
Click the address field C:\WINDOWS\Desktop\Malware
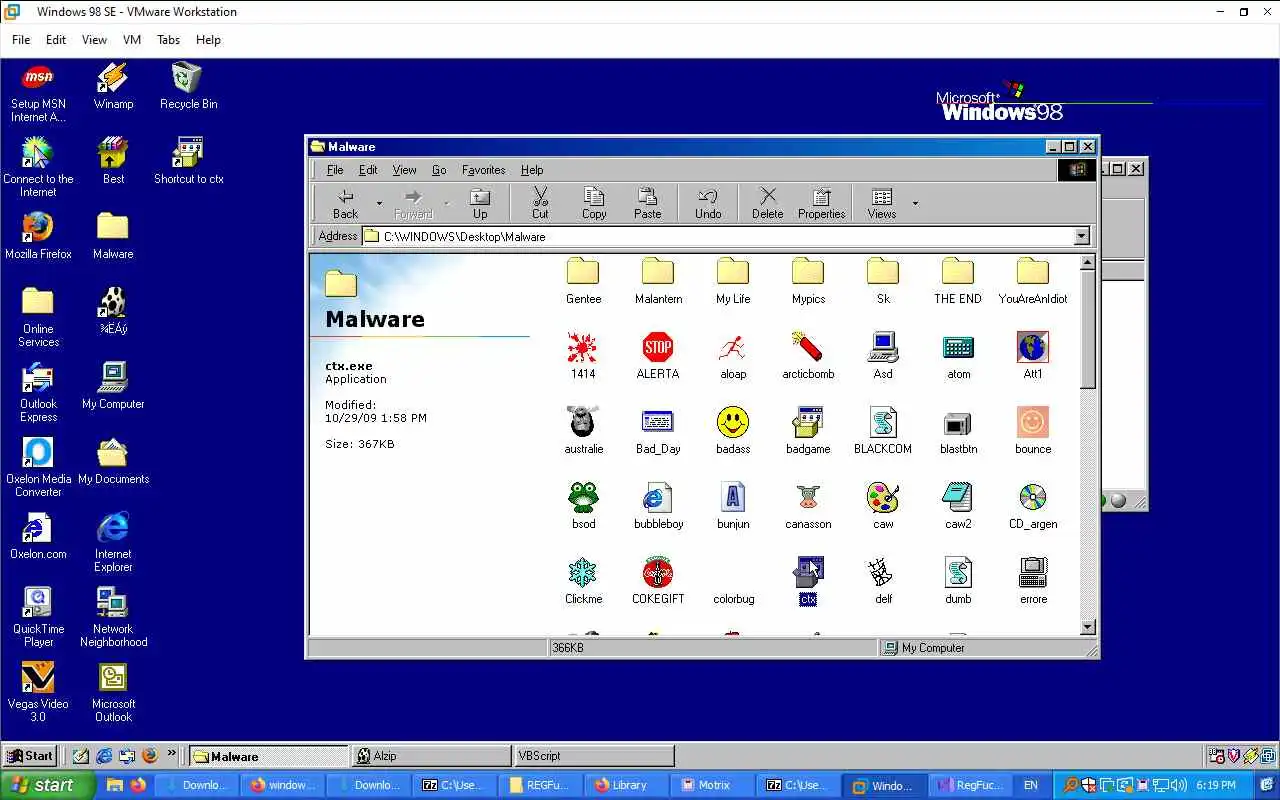click(717, 237)
